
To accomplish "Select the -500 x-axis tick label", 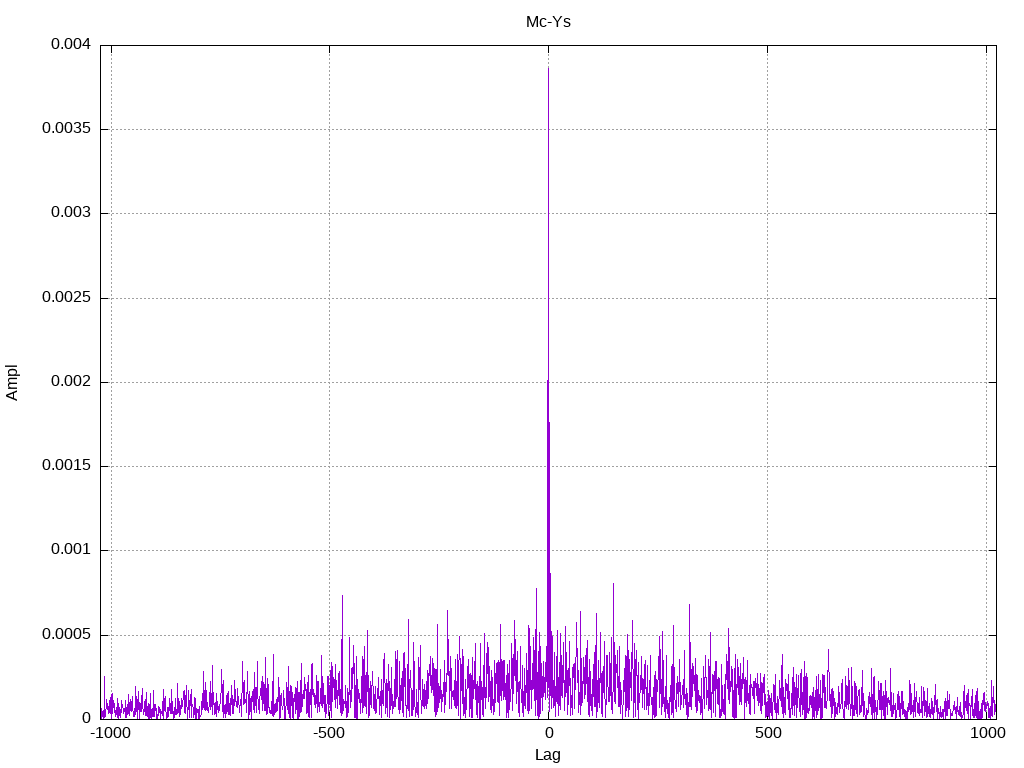I will 329,733.
